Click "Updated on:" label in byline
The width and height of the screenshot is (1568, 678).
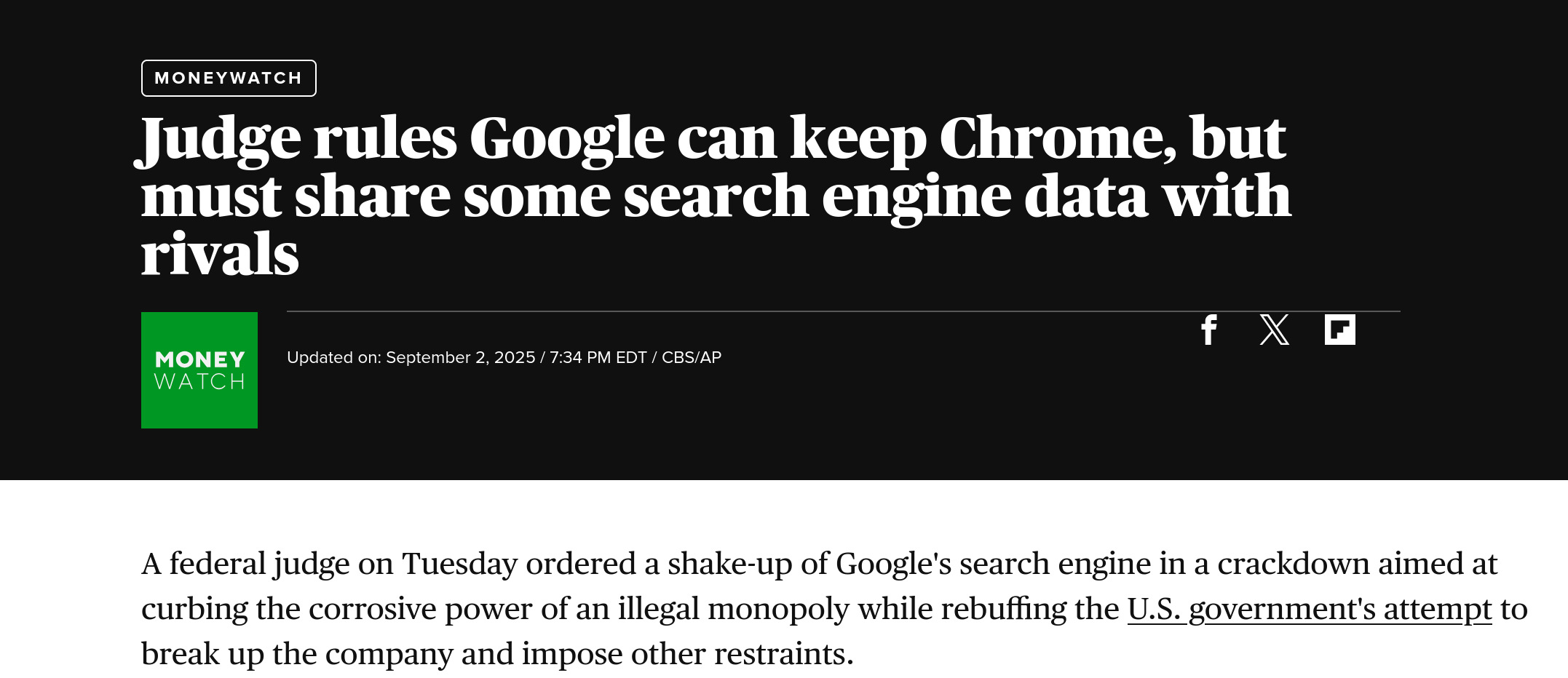point(334,357)
